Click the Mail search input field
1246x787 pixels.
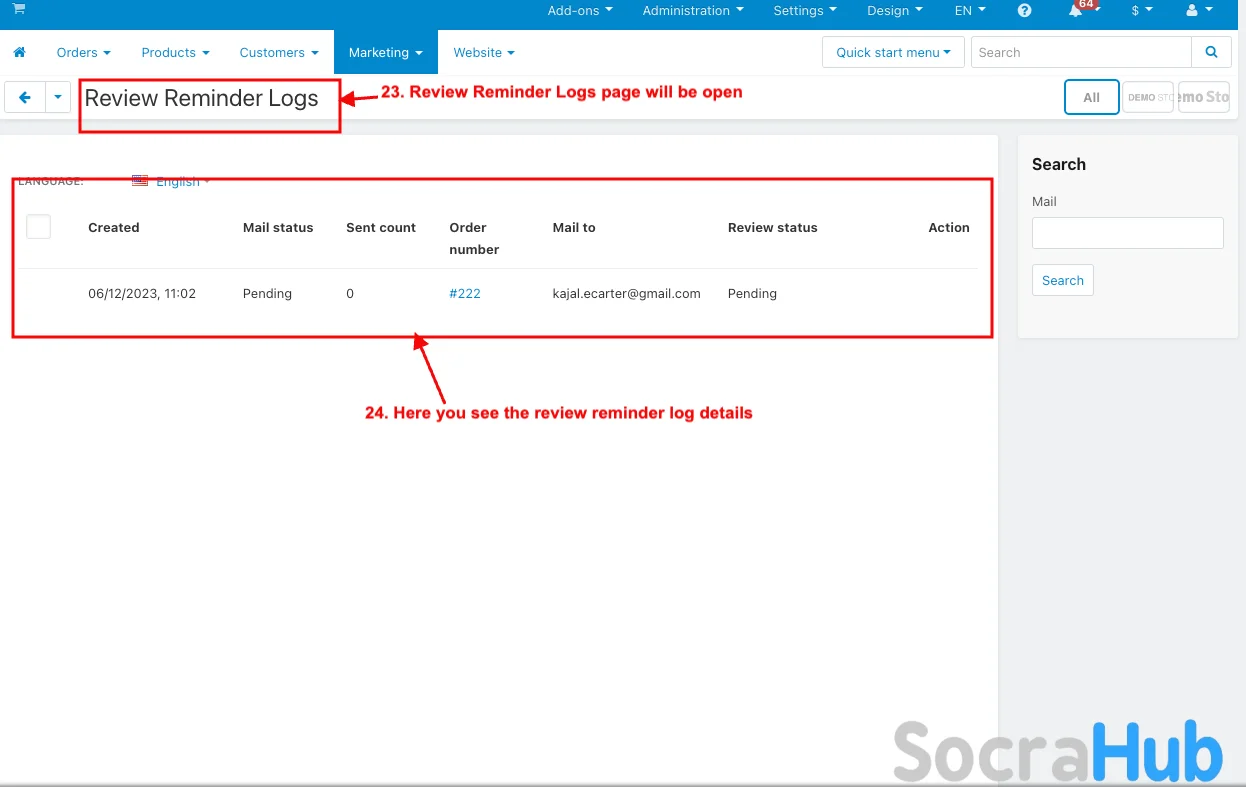click(x=1127, y=233)
